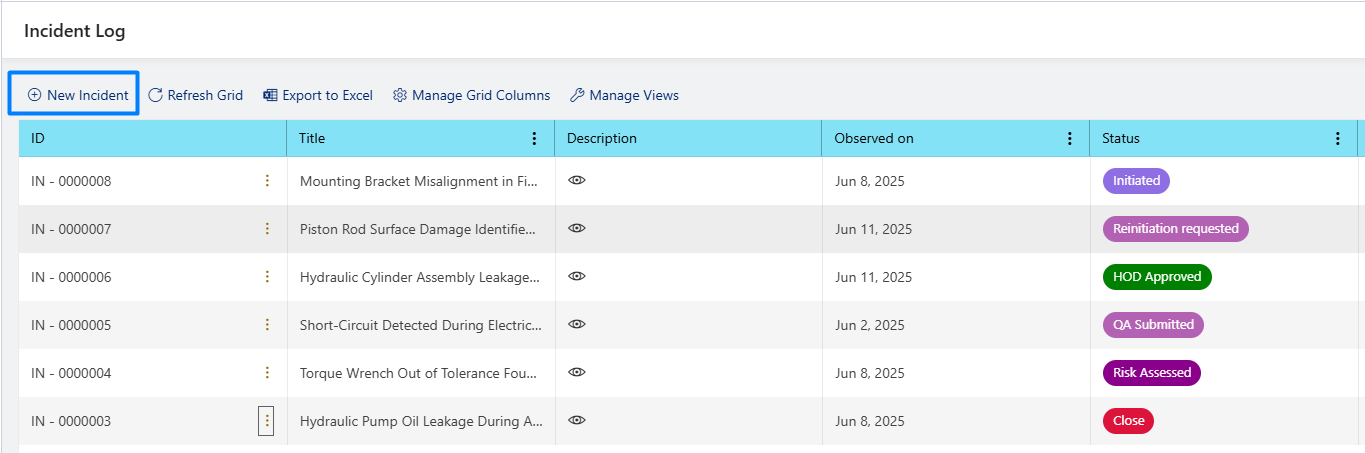The image size is (1365, 453).
Task: View description eye icon for IN - 0000005
Action: coord(576,324)
